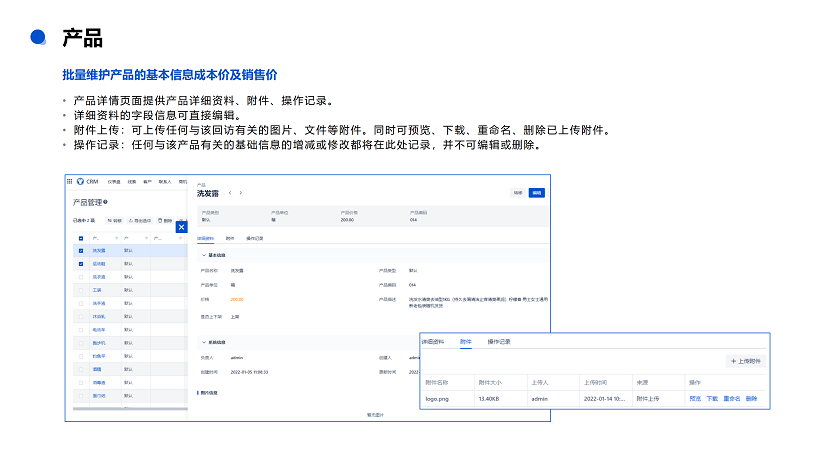This screenshot has height=461, width=820.
Task: Click grey 转移 button beside 编辑
Action: point(518,193)
